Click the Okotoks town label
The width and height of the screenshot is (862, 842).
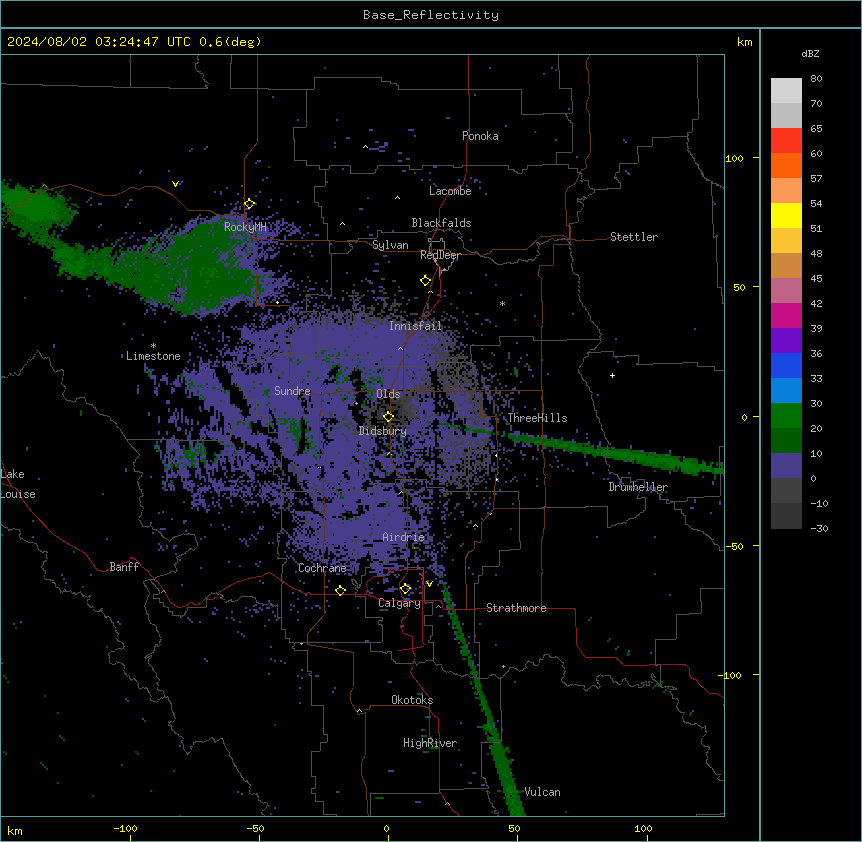pos(412,700)
